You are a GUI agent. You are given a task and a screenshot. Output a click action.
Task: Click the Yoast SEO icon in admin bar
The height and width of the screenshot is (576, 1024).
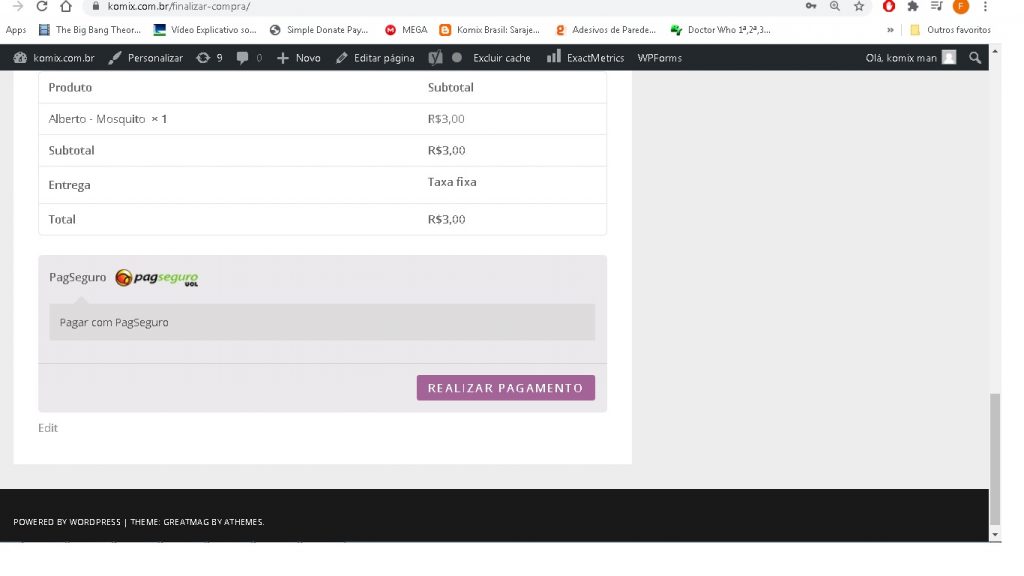pos(436,58)
